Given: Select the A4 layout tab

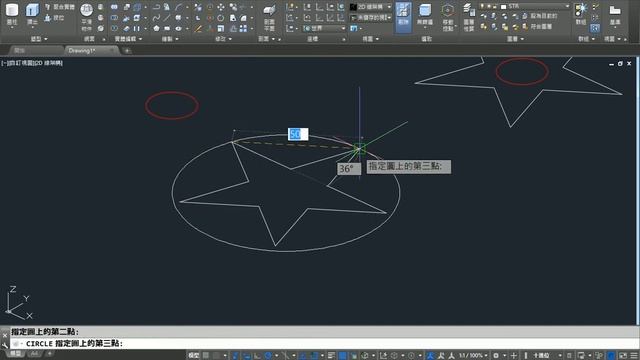Looking at the screenshot, I should pos(34,353).
